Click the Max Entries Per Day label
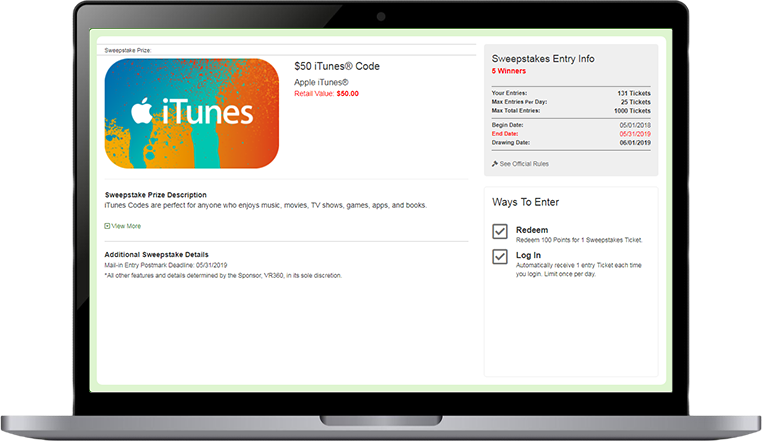Viewport: 762px width, 441px height. click(519, 102)
